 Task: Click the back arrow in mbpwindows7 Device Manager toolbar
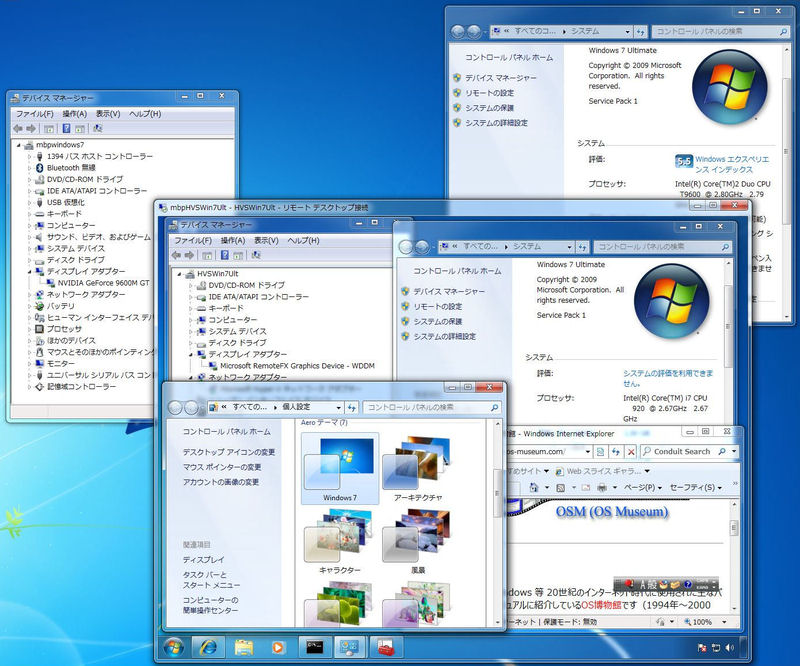point(18,129)
